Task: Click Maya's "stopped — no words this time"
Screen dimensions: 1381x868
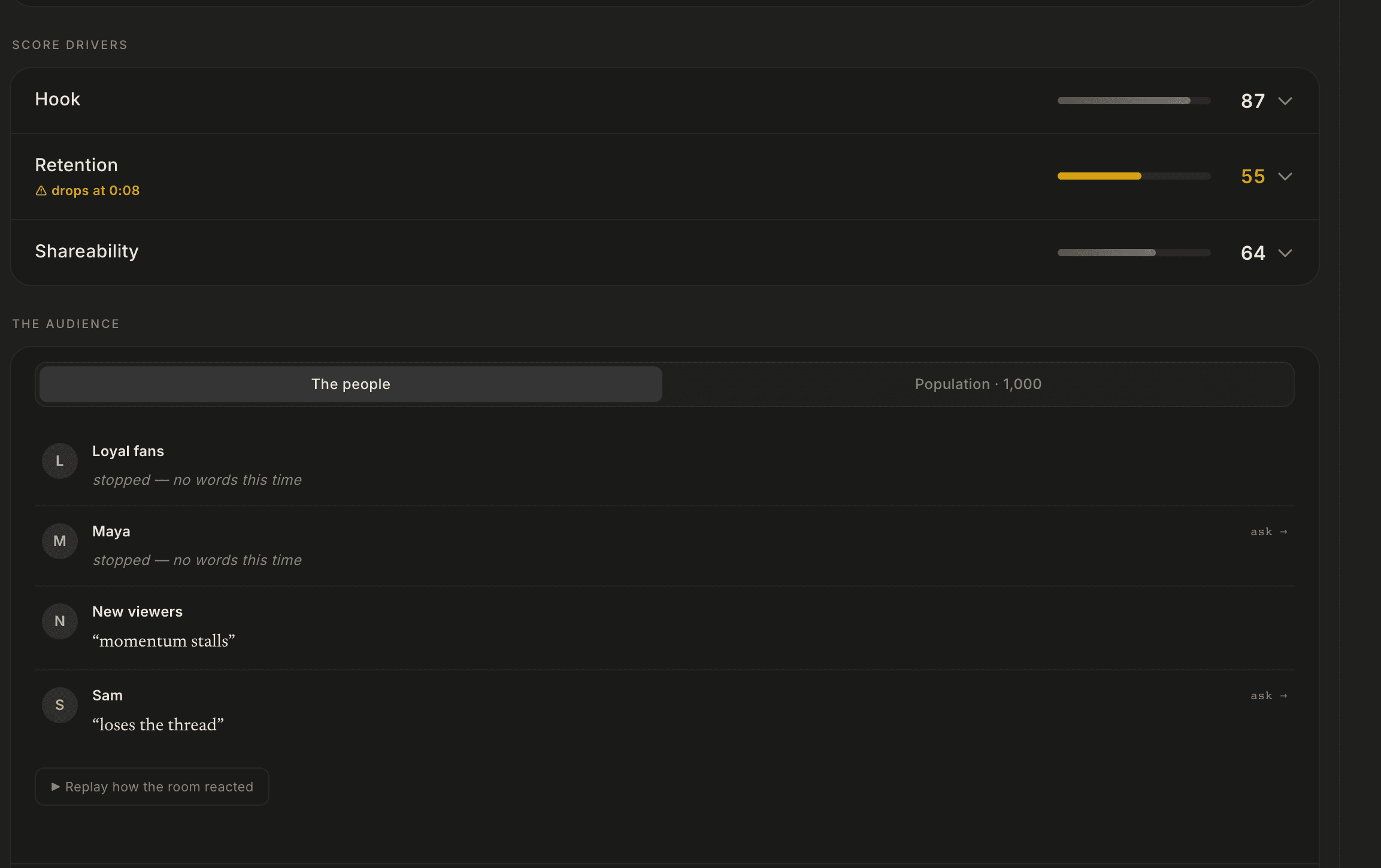Action: point(197,560)
